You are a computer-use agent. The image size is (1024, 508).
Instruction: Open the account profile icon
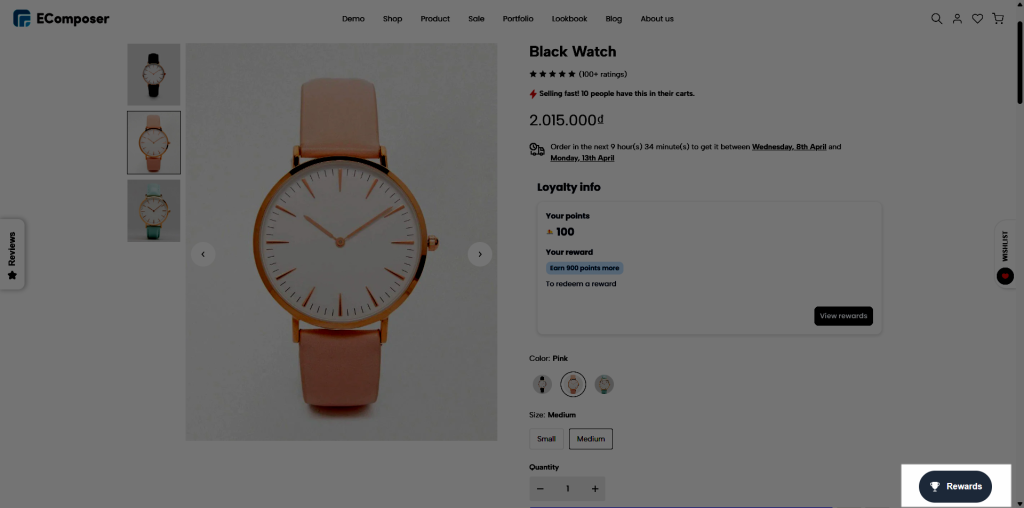(x=957, y=19)
